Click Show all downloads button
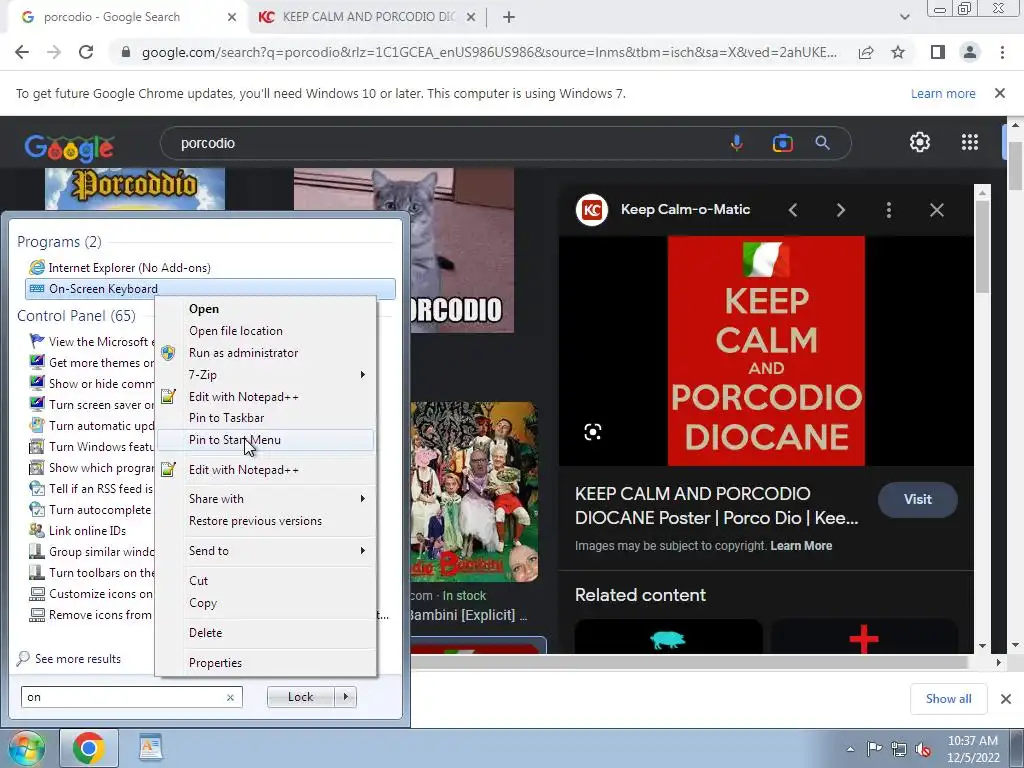 point(948,699)
